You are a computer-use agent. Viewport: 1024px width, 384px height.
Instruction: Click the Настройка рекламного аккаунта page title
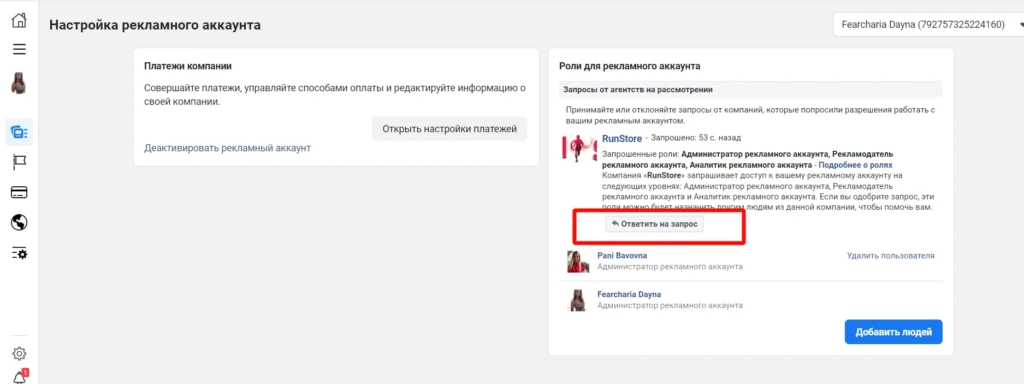(x=155, y=25)
